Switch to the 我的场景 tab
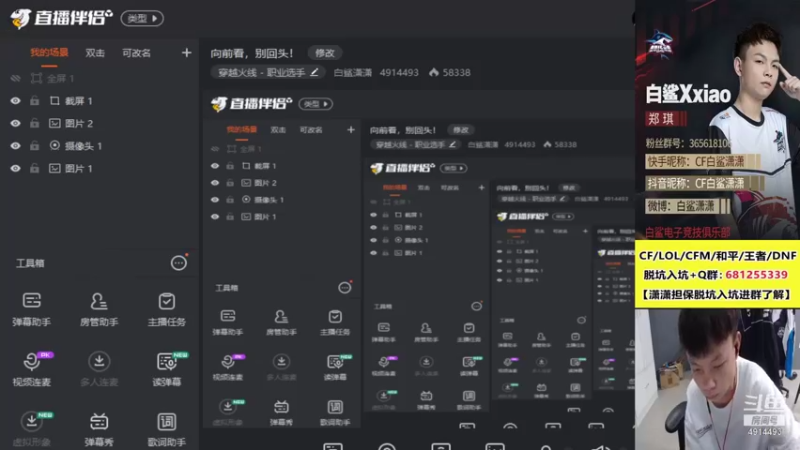 click(x=49, y=53)
